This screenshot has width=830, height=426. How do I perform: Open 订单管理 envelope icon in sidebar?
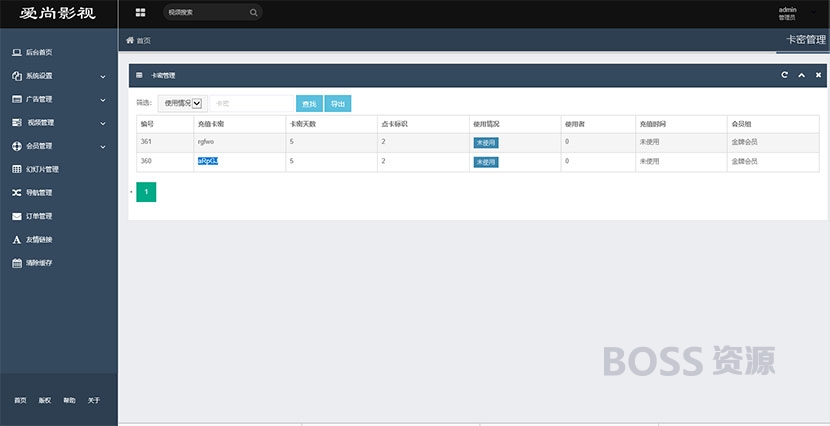pos(17,216)
